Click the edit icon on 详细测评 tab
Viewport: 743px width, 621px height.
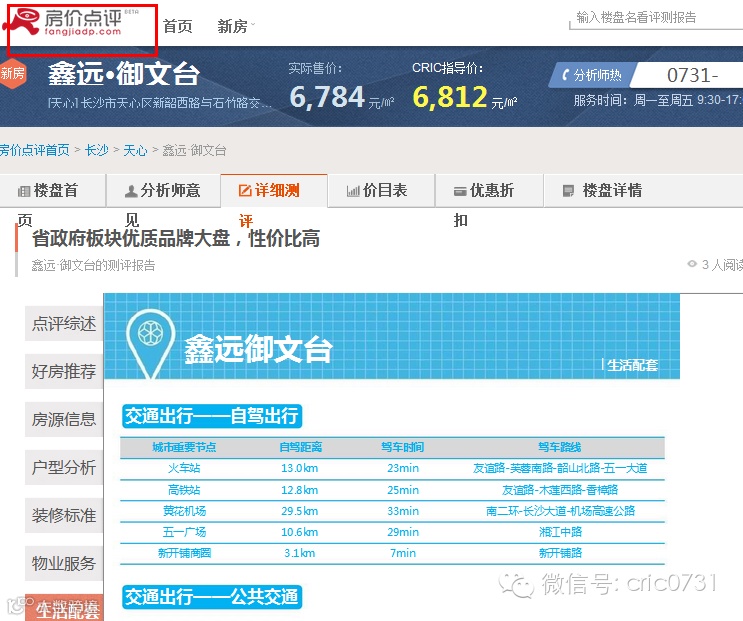click(x=245, y=190)
